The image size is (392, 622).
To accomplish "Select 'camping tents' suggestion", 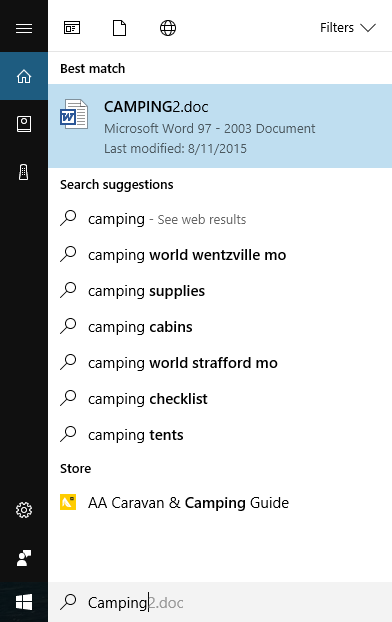I will [220, 435].
